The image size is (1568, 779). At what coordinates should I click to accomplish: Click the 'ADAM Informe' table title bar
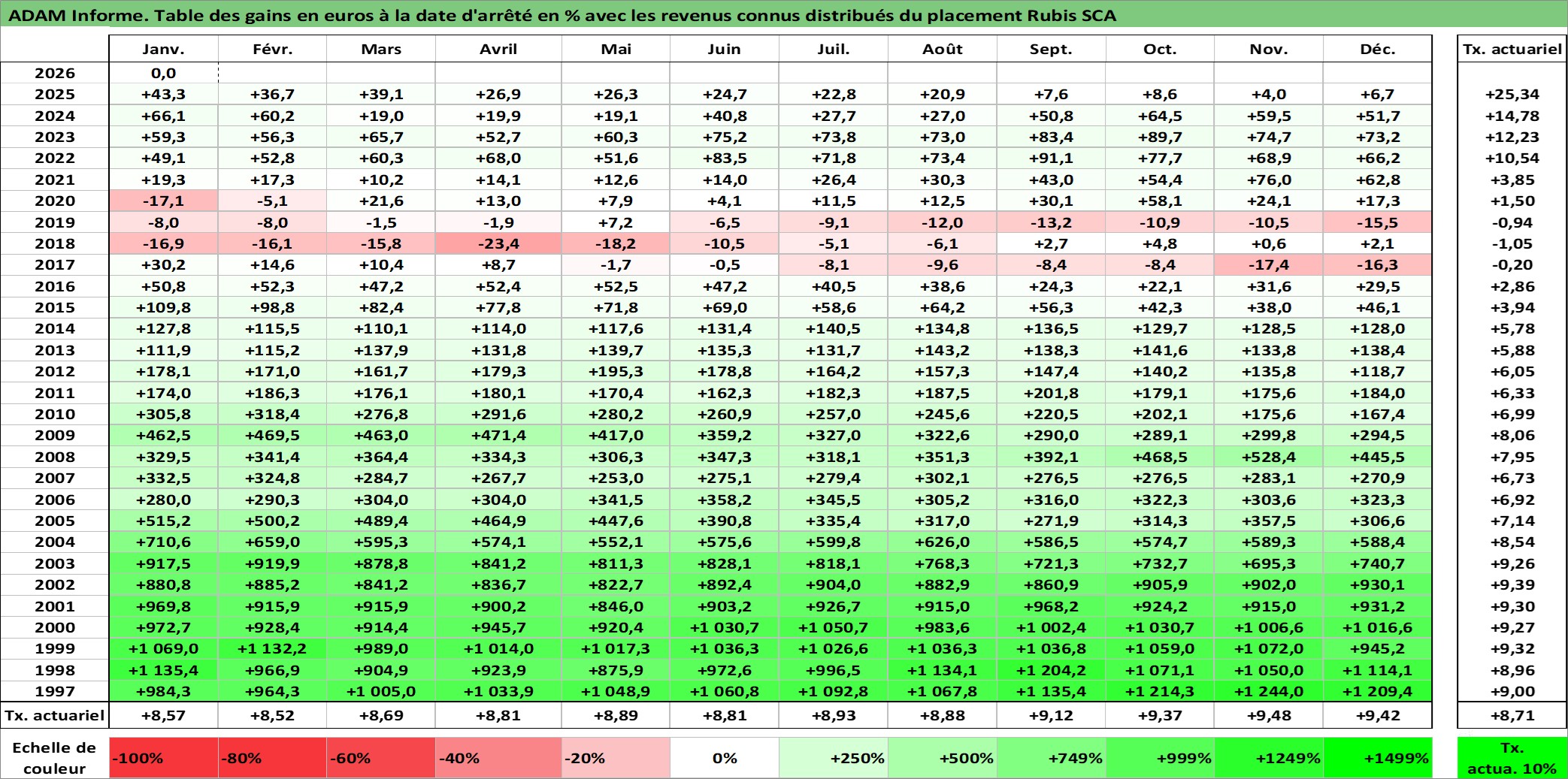[x=784, y=15]
